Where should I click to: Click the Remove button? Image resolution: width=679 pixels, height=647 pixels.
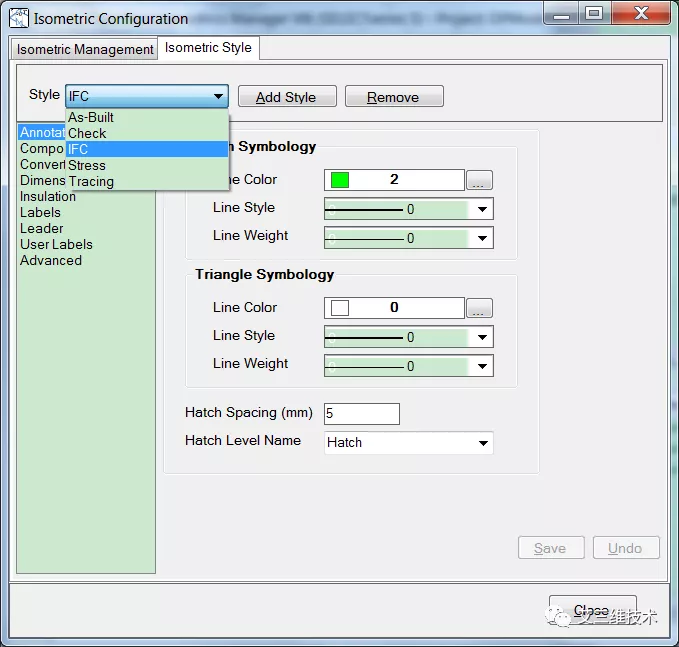393,97
